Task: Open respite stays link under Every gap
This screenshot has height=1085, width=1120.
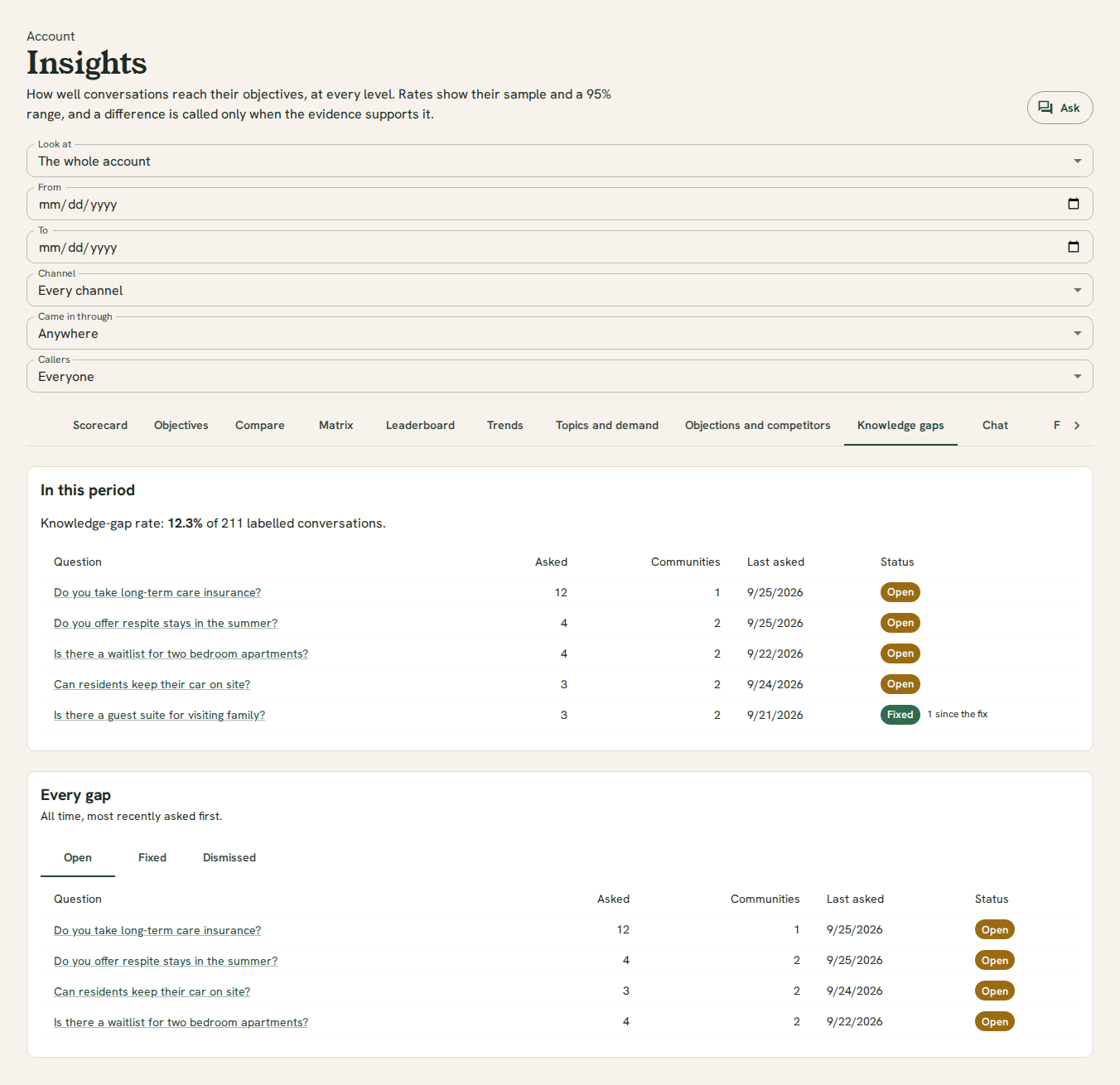Action: pos(166,961)
